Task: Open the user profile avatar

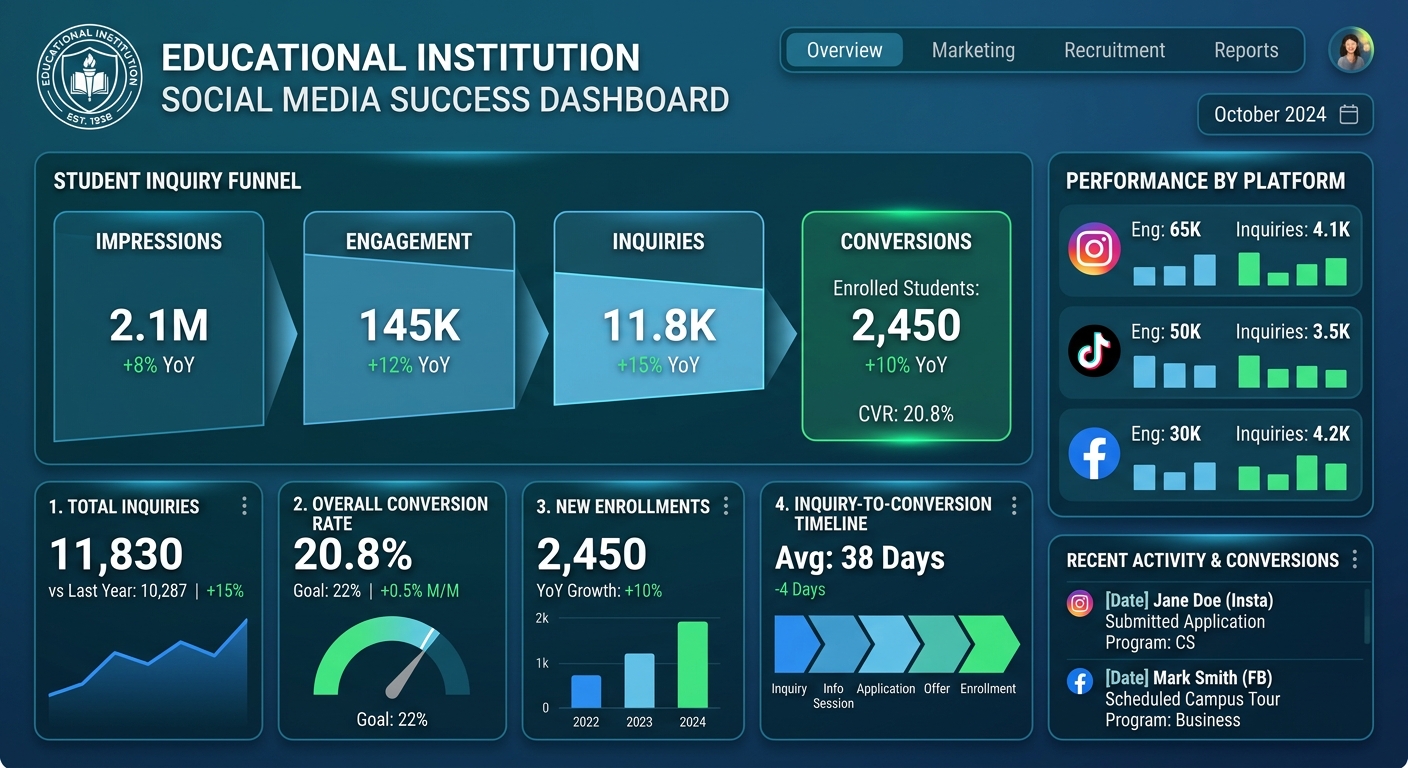Action: click(1351, 50)
